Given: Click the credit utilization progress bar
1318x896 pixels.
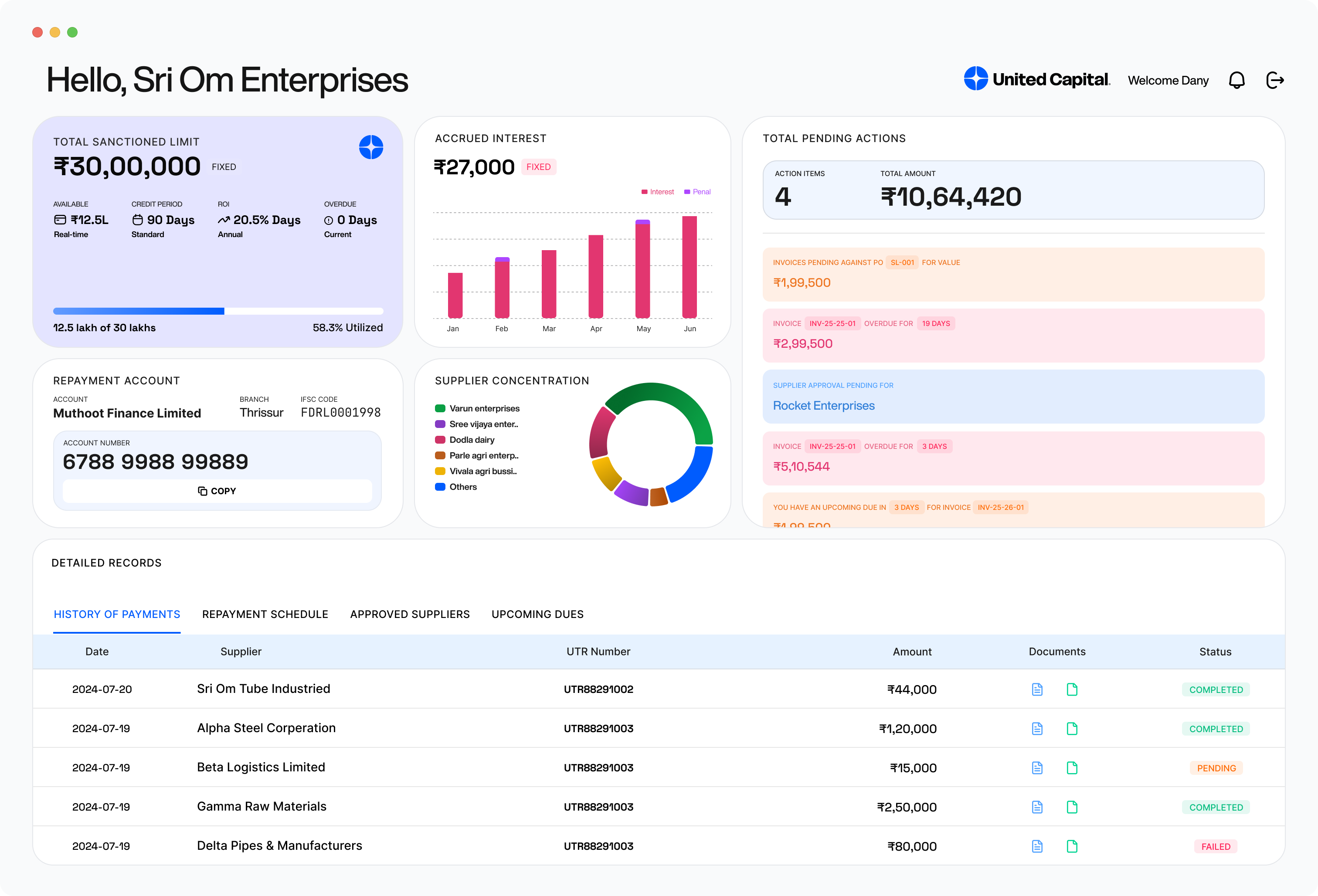Looking at the screenshot, I should click(218, 311).
